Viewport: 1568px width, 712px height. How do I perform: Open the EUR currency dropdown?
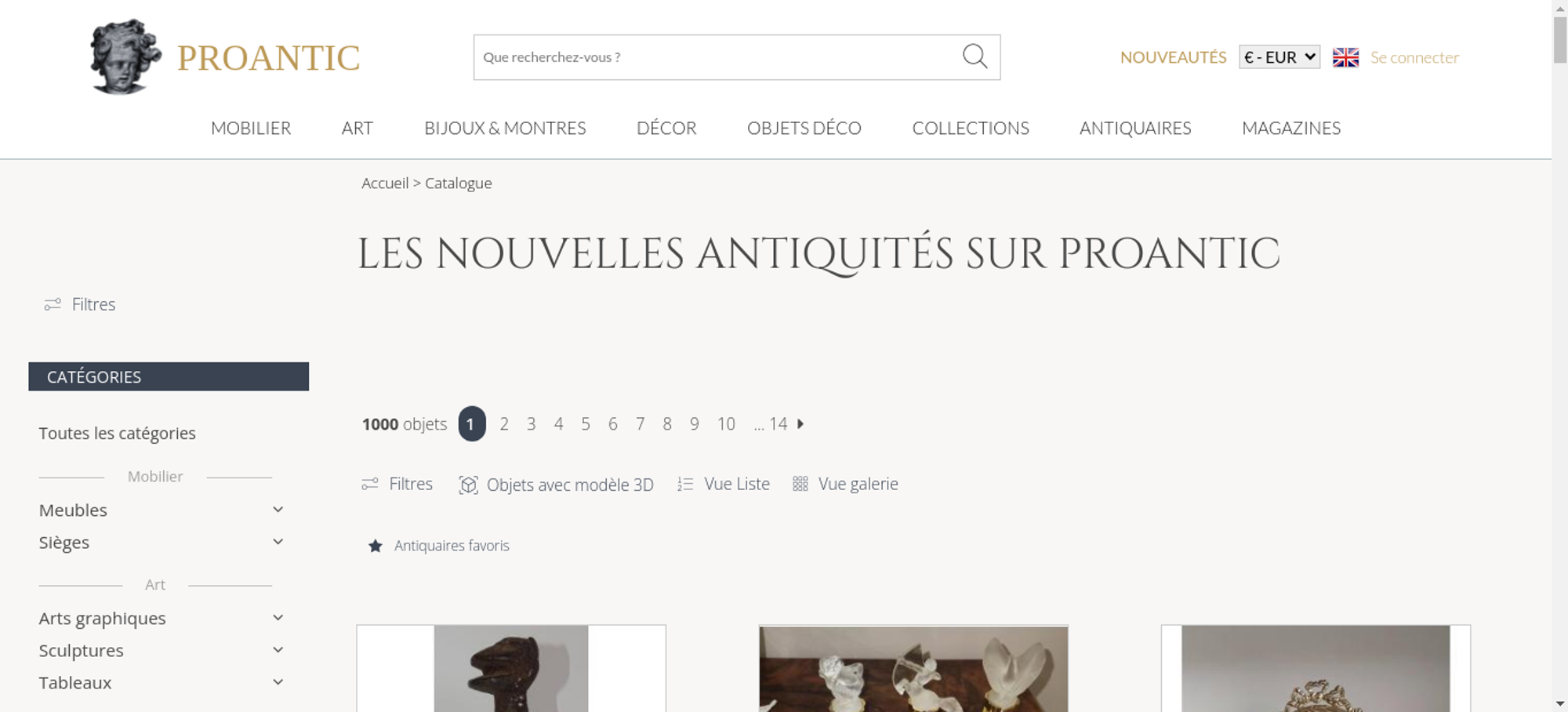1279,57
